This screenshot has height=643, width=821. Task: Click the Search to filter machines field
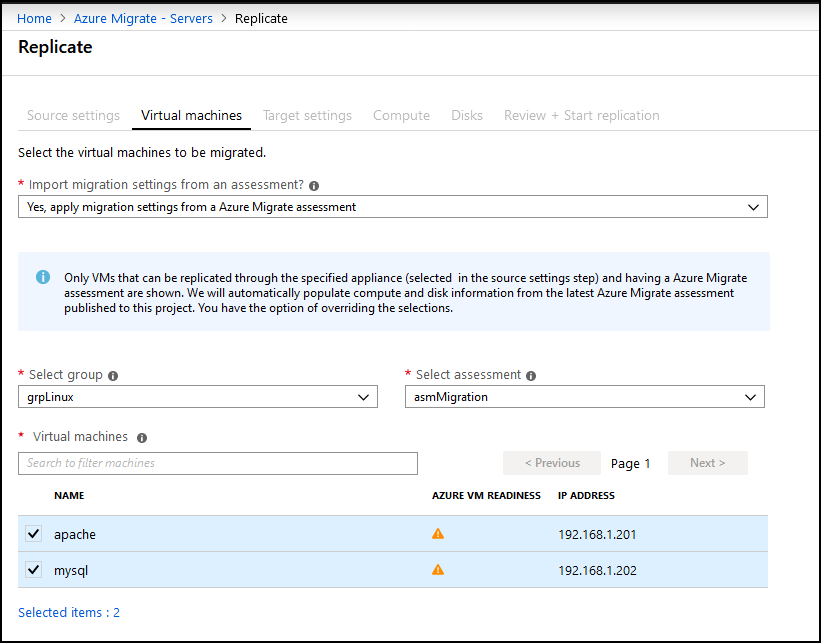coord(218,463)
